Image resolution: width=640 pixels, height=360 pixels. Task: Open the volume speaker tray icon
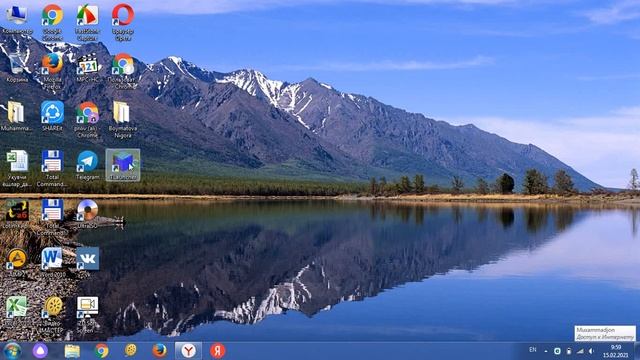(591, 351)
